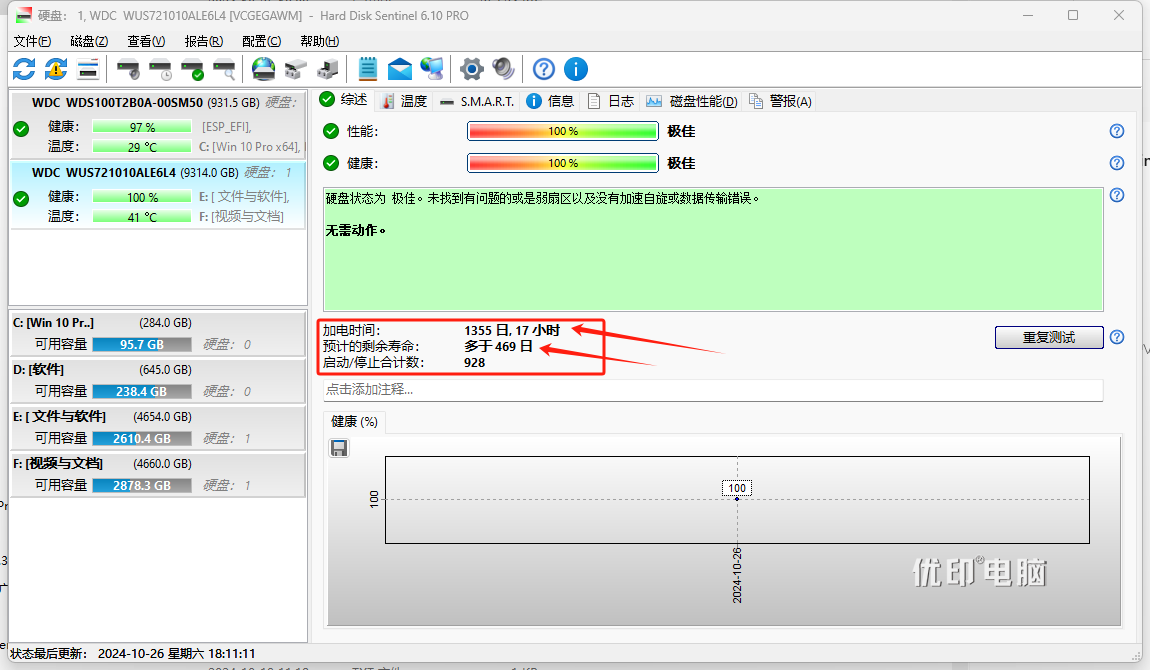This screenshot has height=670, width=1150.
Task: Select the D: [软件] partition
Action: 158,380
